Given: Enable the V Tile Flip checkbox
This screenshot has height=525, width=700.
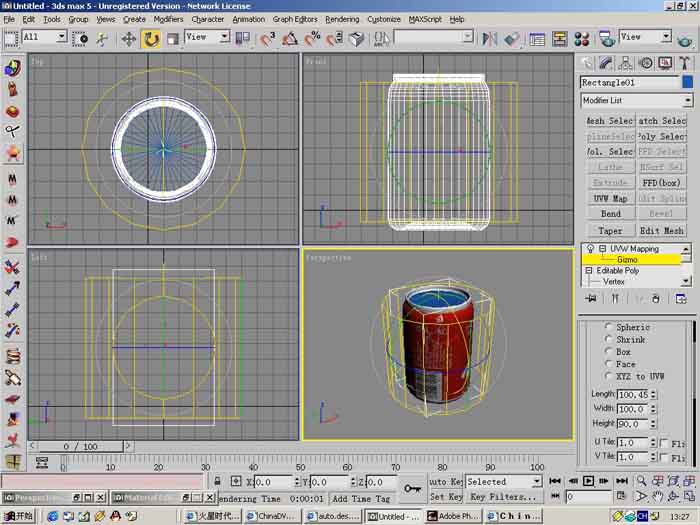Looking at the screenshot, I should coord(664,458).
